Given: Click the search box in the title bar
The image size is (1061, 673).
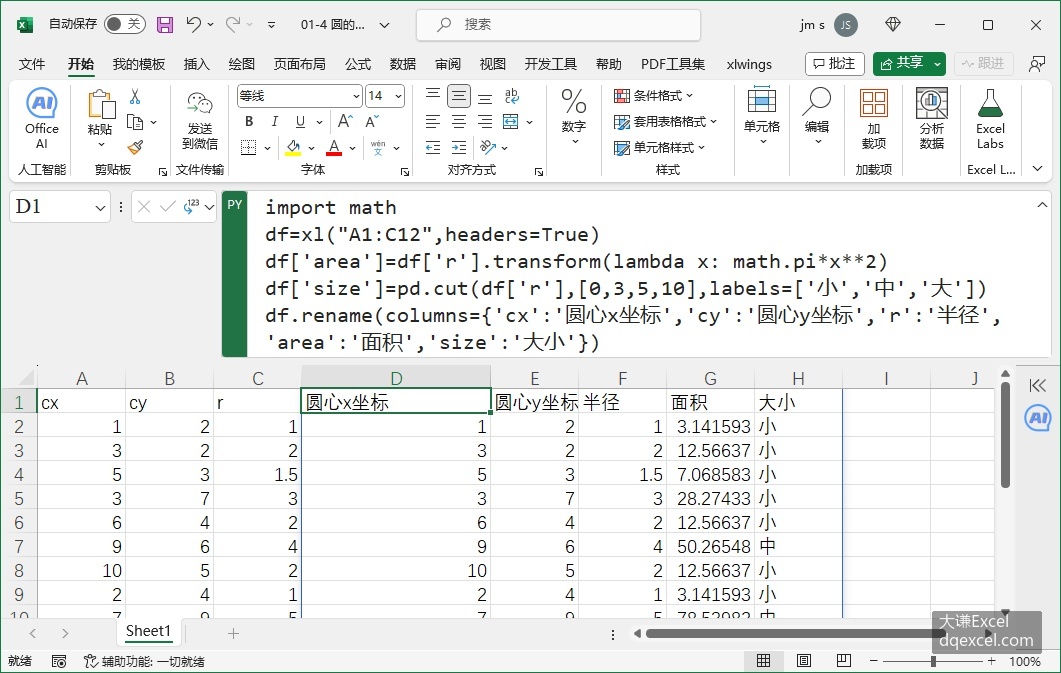Looking at the screenshot, I should pos(558,25).
